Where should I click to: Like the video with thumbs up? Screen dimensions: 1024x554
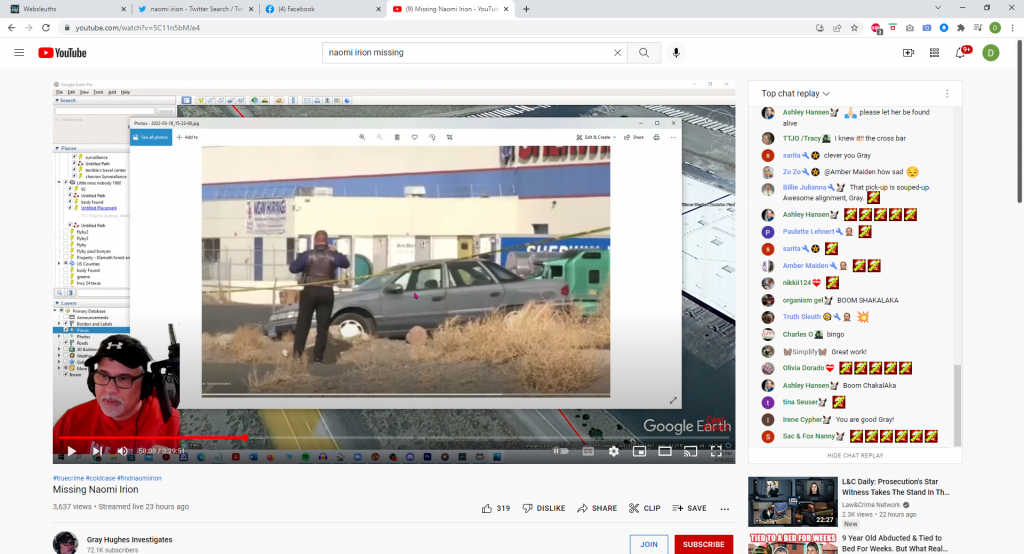(488, 508)
